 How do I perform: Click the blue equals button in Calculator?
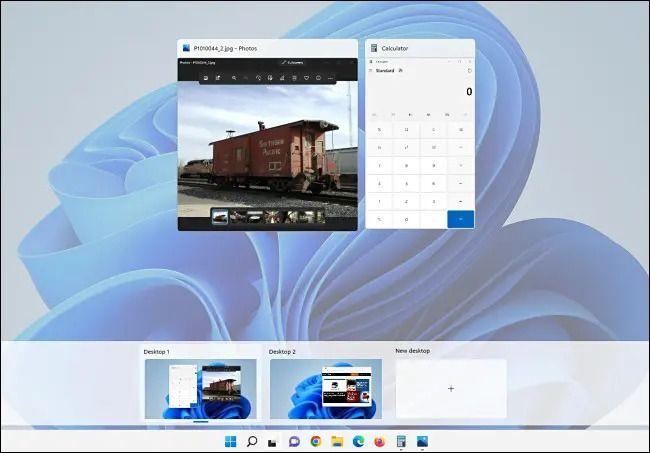[461, 219]
